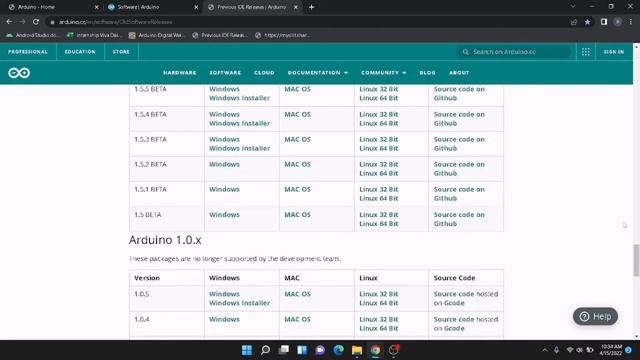
Task: Go back with browser back arrow
Action: (x=9, y=22)
